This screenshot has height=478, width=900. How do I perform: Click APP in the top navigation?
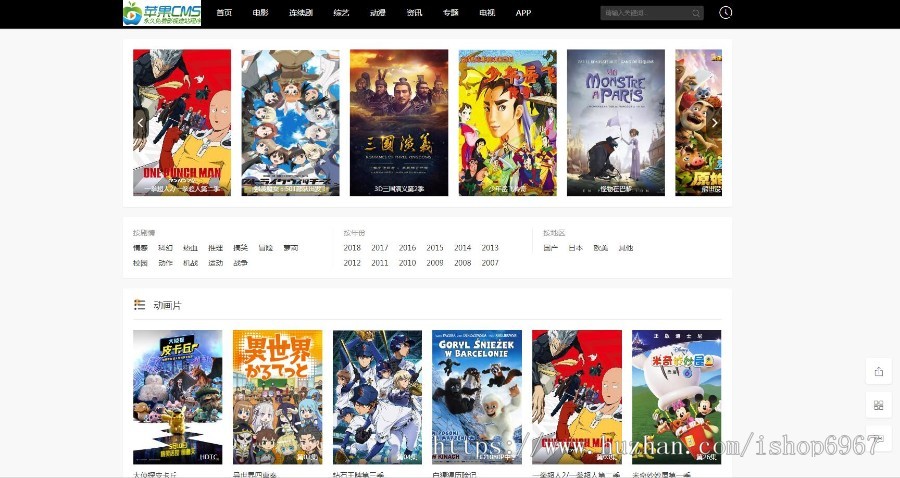[x=523, y=13]
